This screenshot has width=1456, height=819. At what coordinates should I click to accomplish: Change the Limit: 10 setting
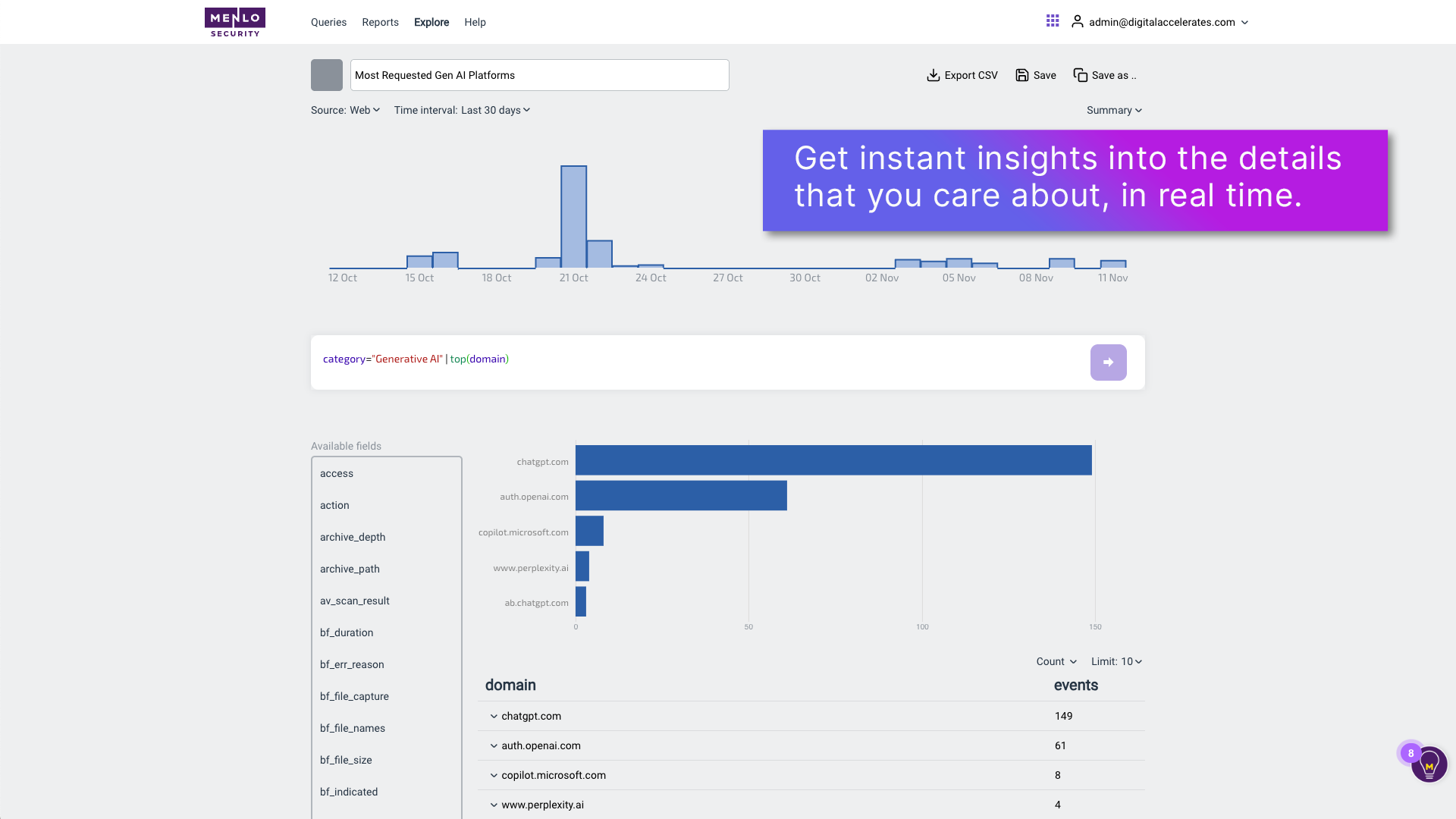tap(1115, 661)
